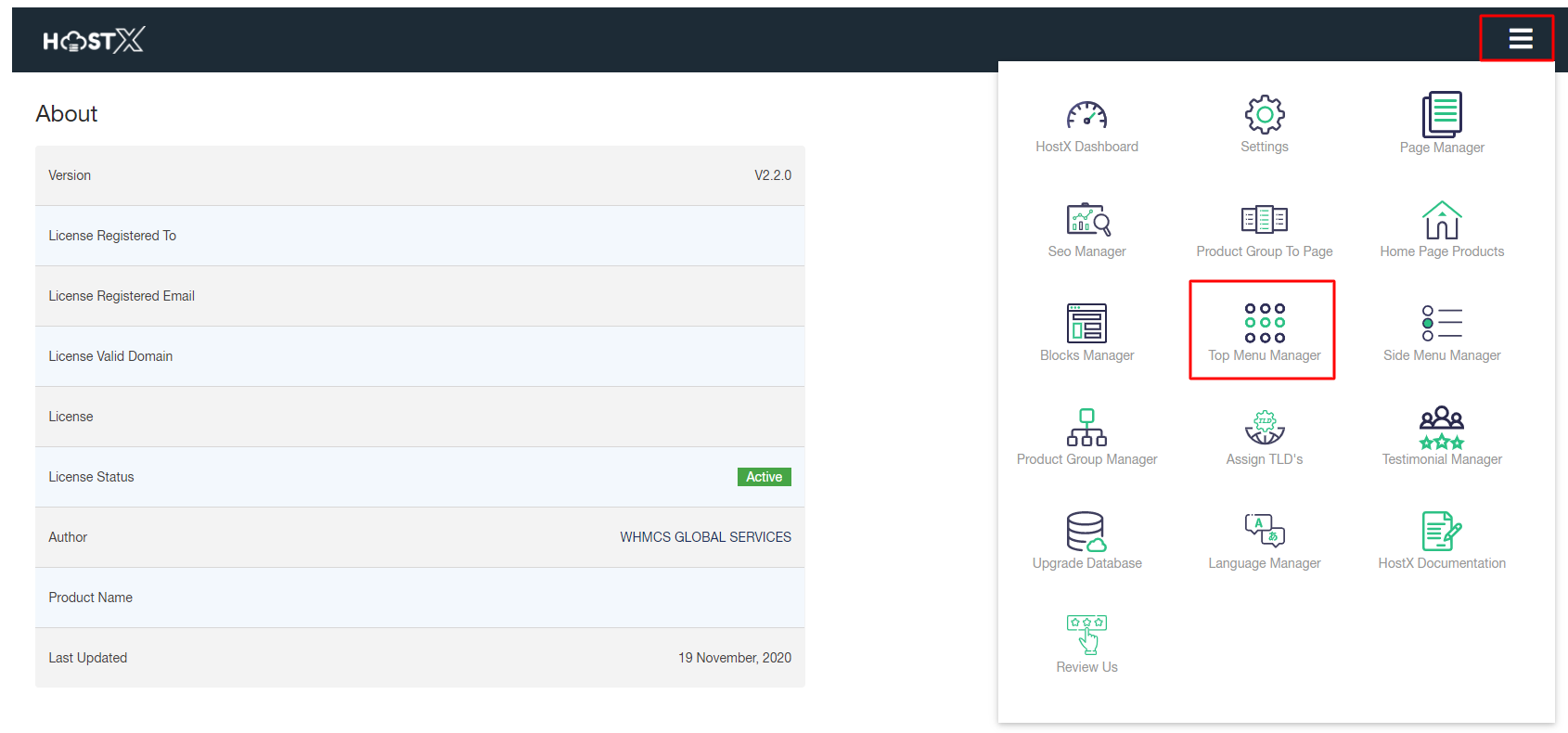Launch the Blocks Manager icon
This screenshot has height=733, width=1568.
(1086, 324)
